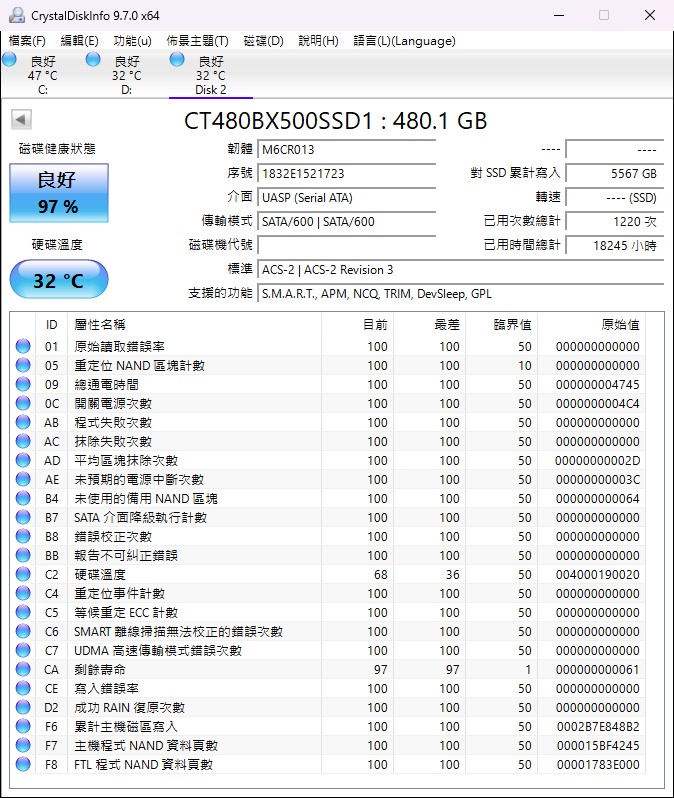Screen dimensions: 674x798
Task: Click status circle for attribute F8
Action: coord(23,764)
